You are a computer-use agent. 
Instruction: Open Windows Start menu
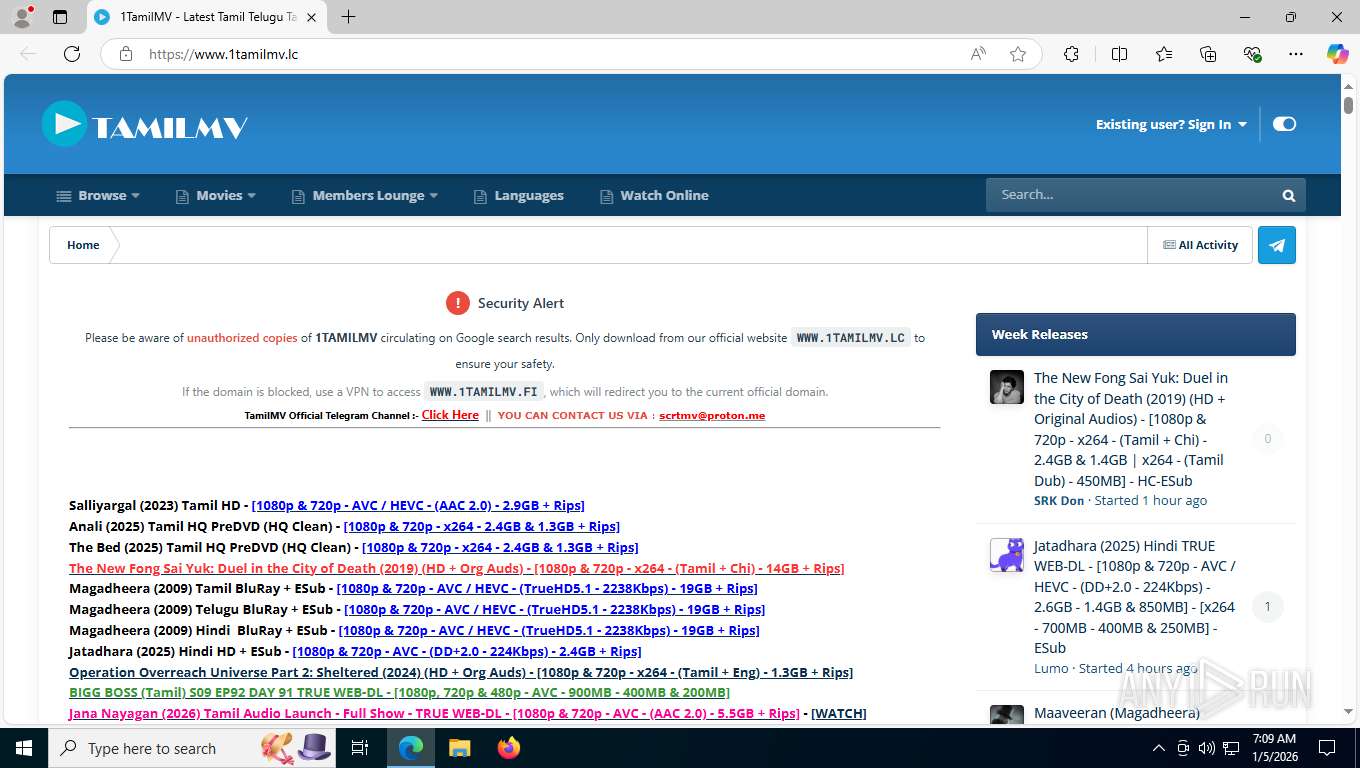[x=24, y=748]
